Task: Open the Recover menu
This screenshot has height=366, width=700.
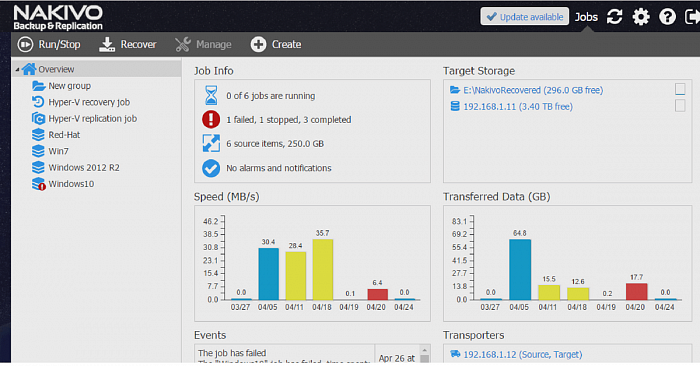Action: coord(128,44)
